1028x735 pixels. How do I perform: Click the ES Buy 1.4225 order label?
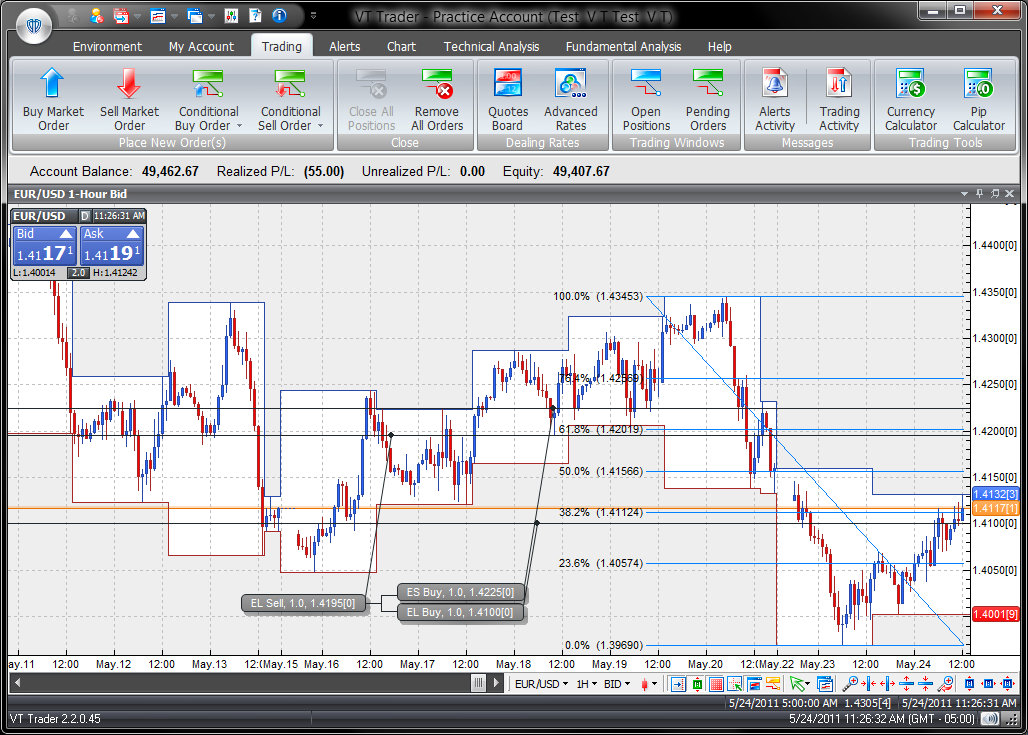click(x=461, y=591)
